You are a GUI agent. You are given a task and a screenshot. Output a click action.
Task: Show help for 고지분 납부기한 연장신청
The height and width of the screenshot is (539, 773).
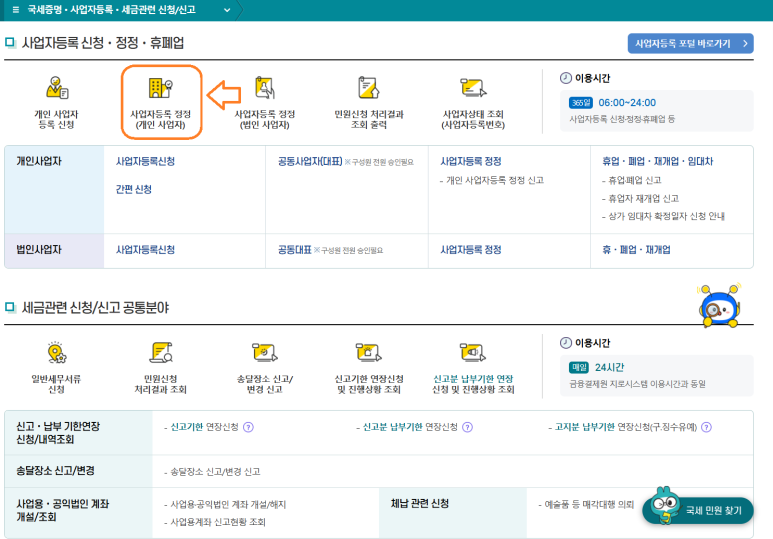click(x=706, y=427)
